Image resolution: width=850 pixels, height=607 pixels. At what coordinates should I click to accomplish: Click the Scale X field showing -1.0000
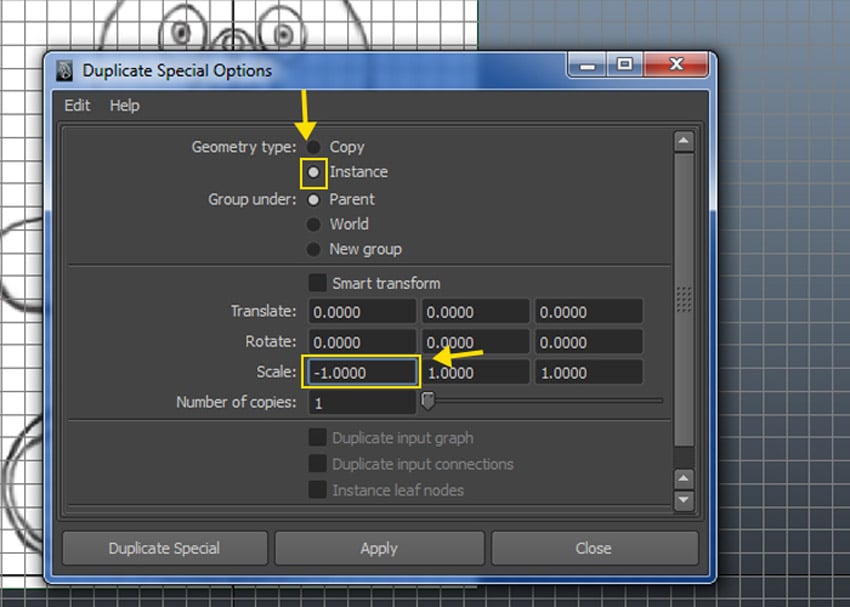(x=361, y=372)
